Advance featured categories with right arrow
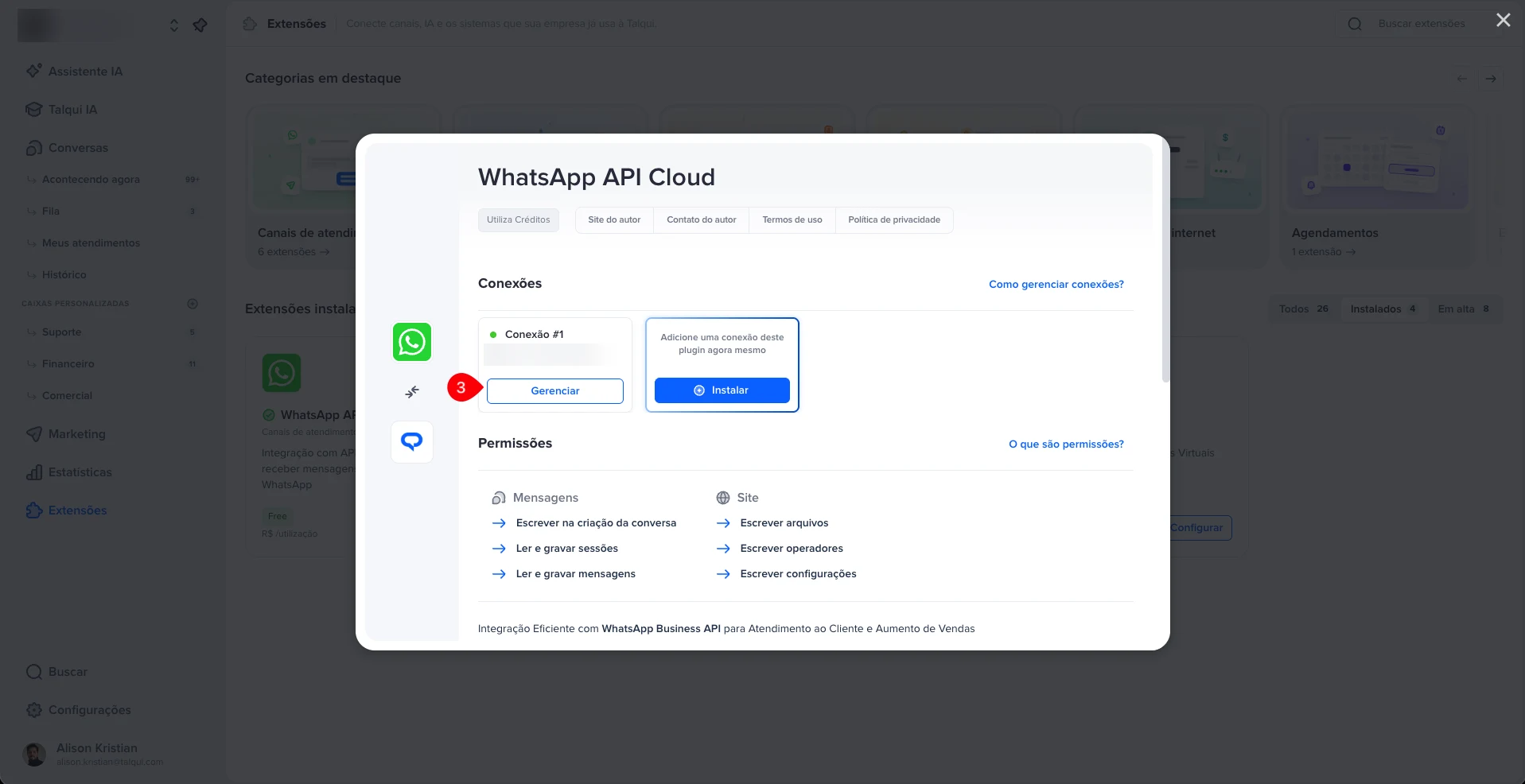The image size is (1525, 784). pos(1491,78)
